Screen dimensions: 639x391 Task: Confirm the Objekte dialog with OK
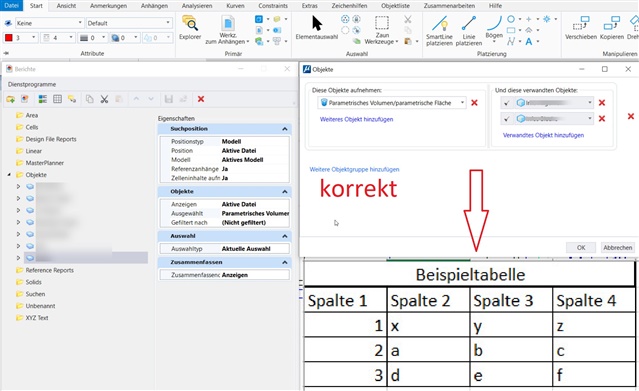581,247
